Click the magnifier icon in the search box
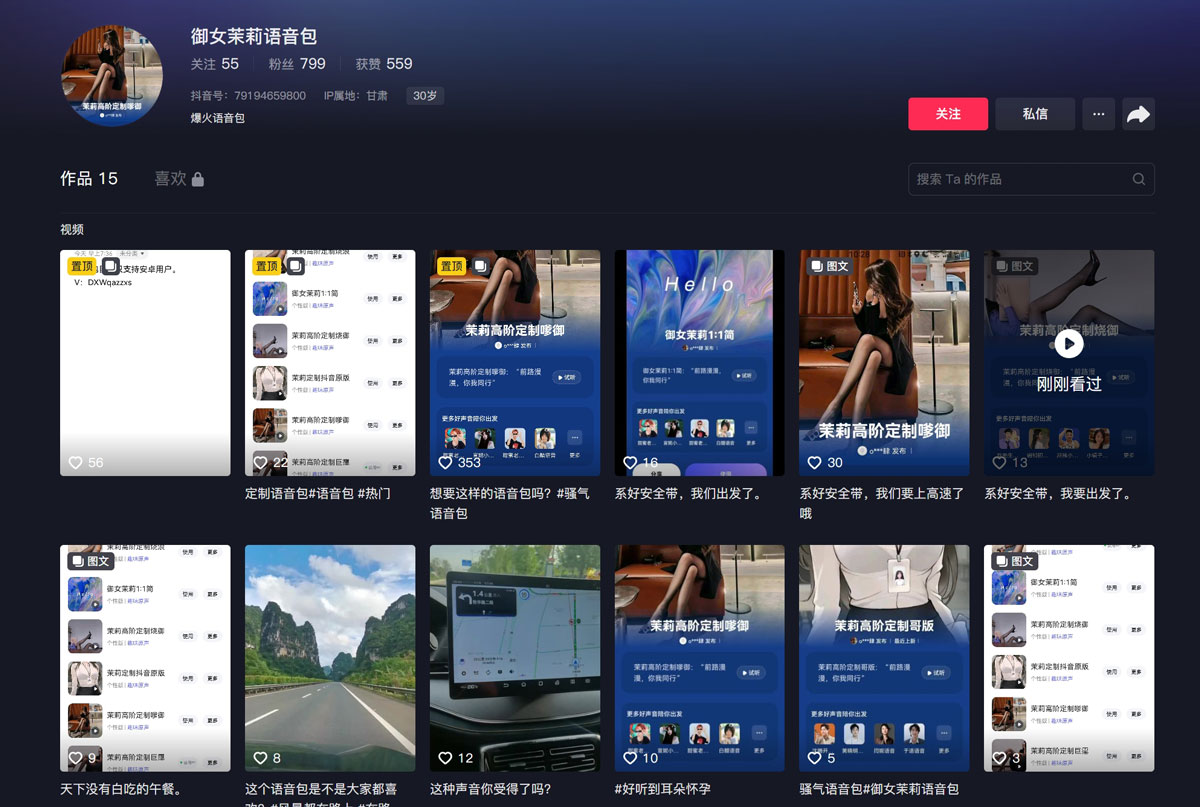 (x=1139, y=178)
